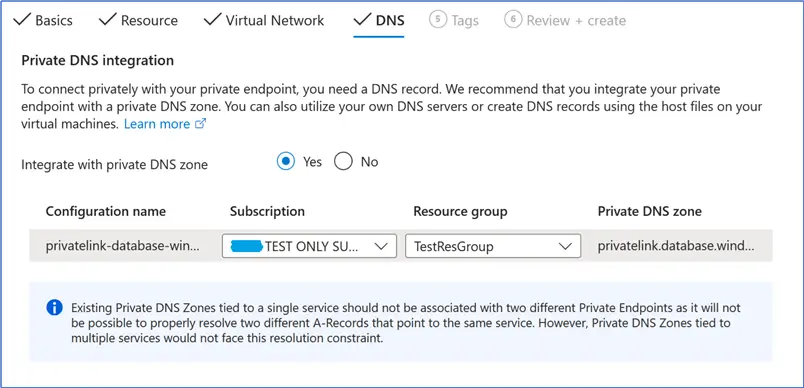Viewport: 804px width, 388px height.
Task: Select Yes for private DNS zone integration
Action: [x=286, y=162]
